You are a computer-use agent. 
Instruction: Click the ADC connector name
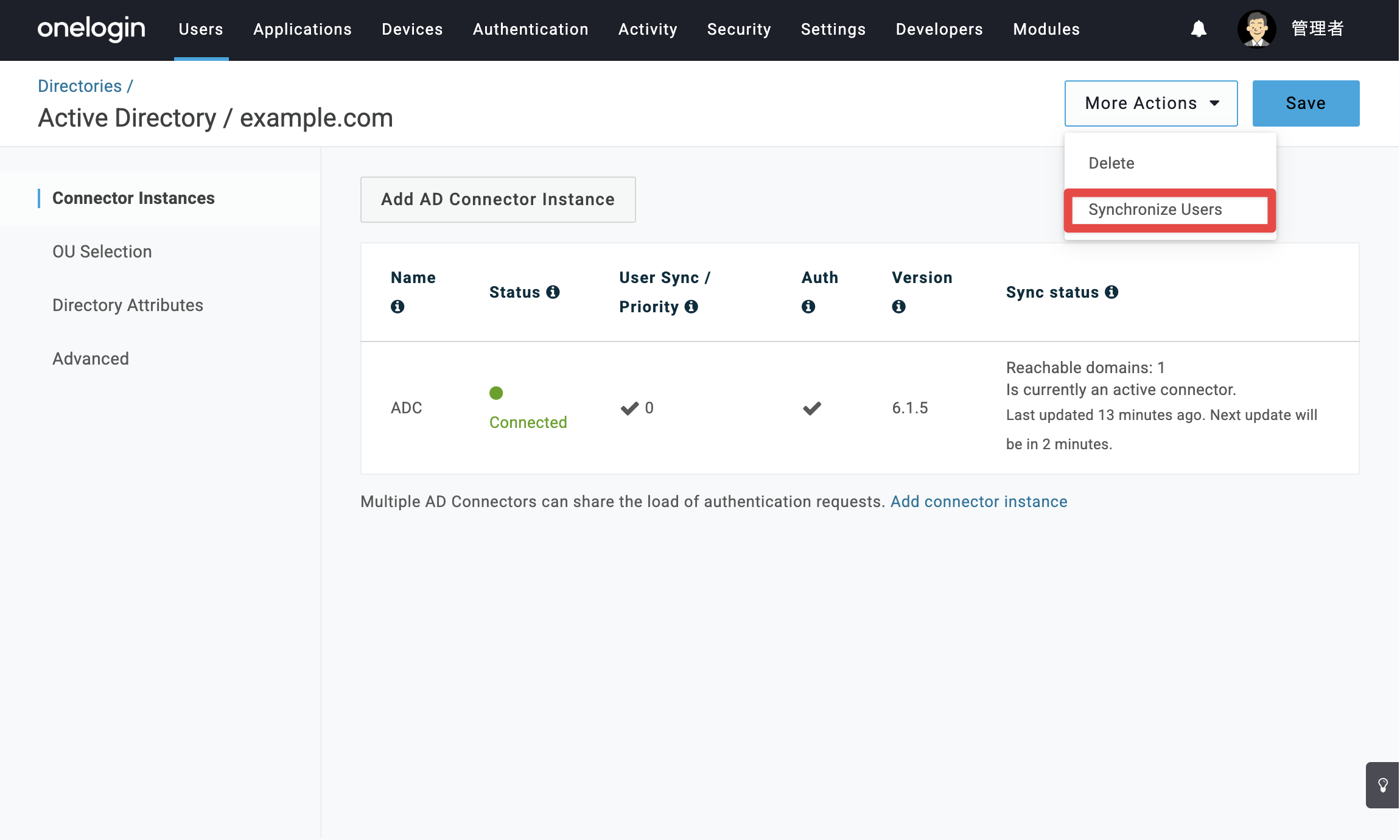[x=407, y=408]
